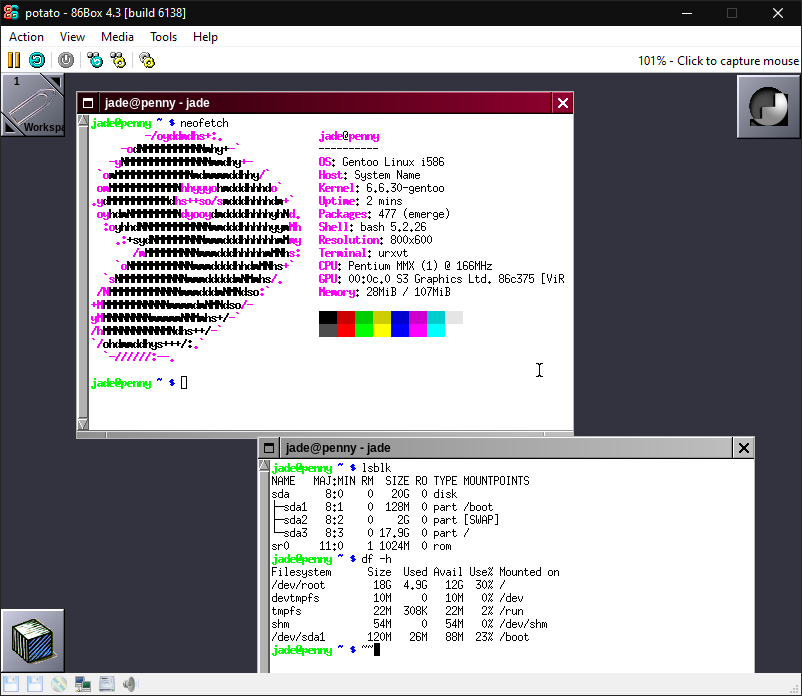802x696 pixels.
Task: Open the Action menu
Action: coord(26,37)
